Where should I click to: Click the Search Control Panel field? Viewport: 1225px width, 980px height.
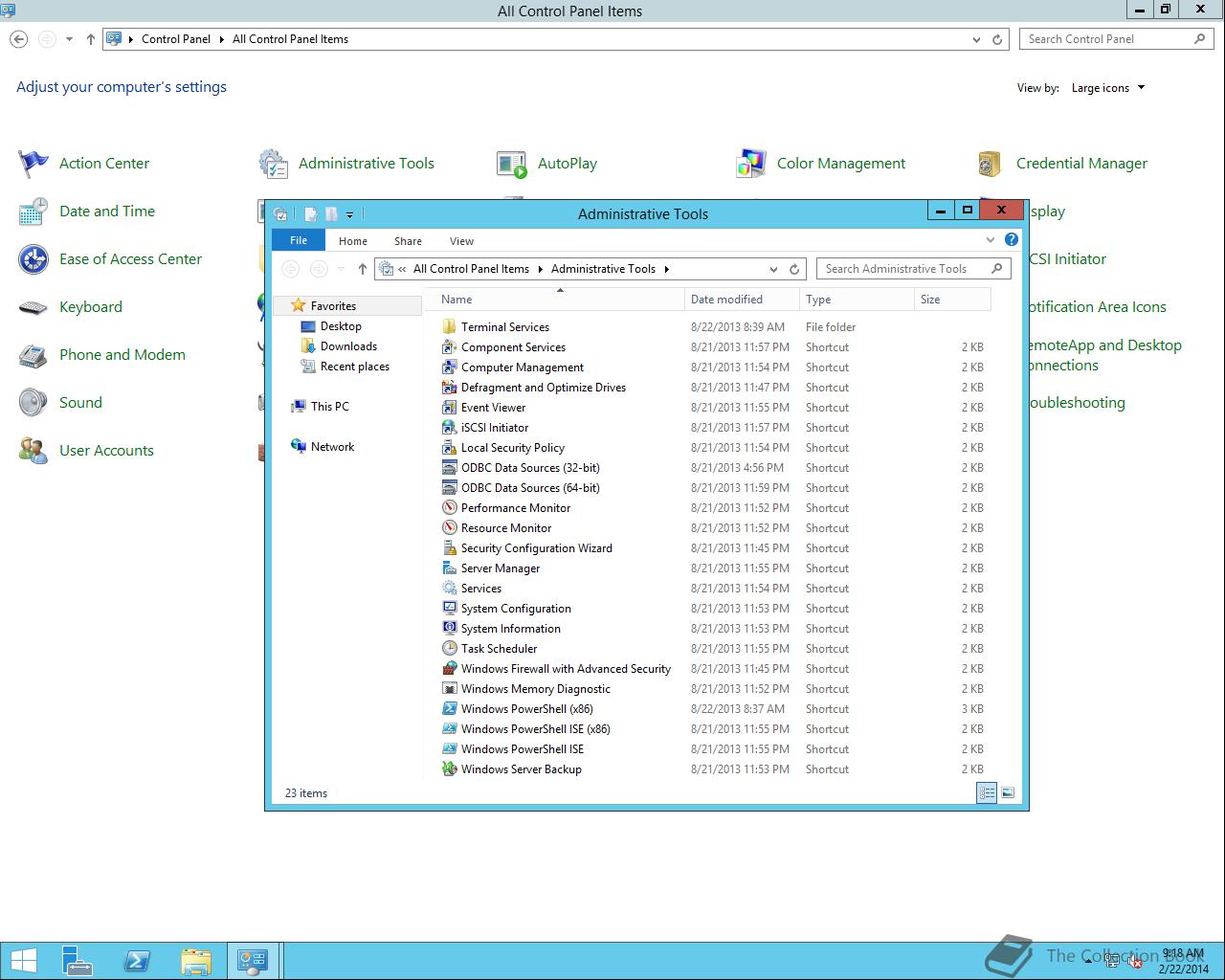click(x=1117, y=39)
